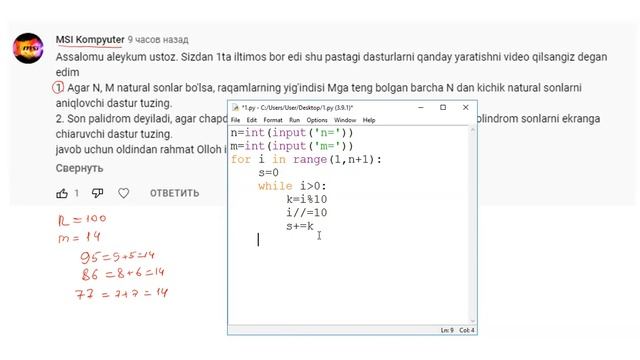Click the 'k=i%10' code line
Screen dimensions: 640x360
(x=307, y=199)
